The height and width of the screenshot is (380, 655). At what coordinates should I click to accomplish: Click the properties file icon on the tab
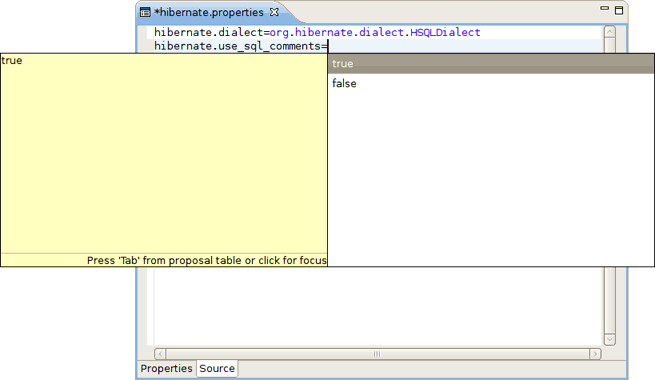click(145, 12)
